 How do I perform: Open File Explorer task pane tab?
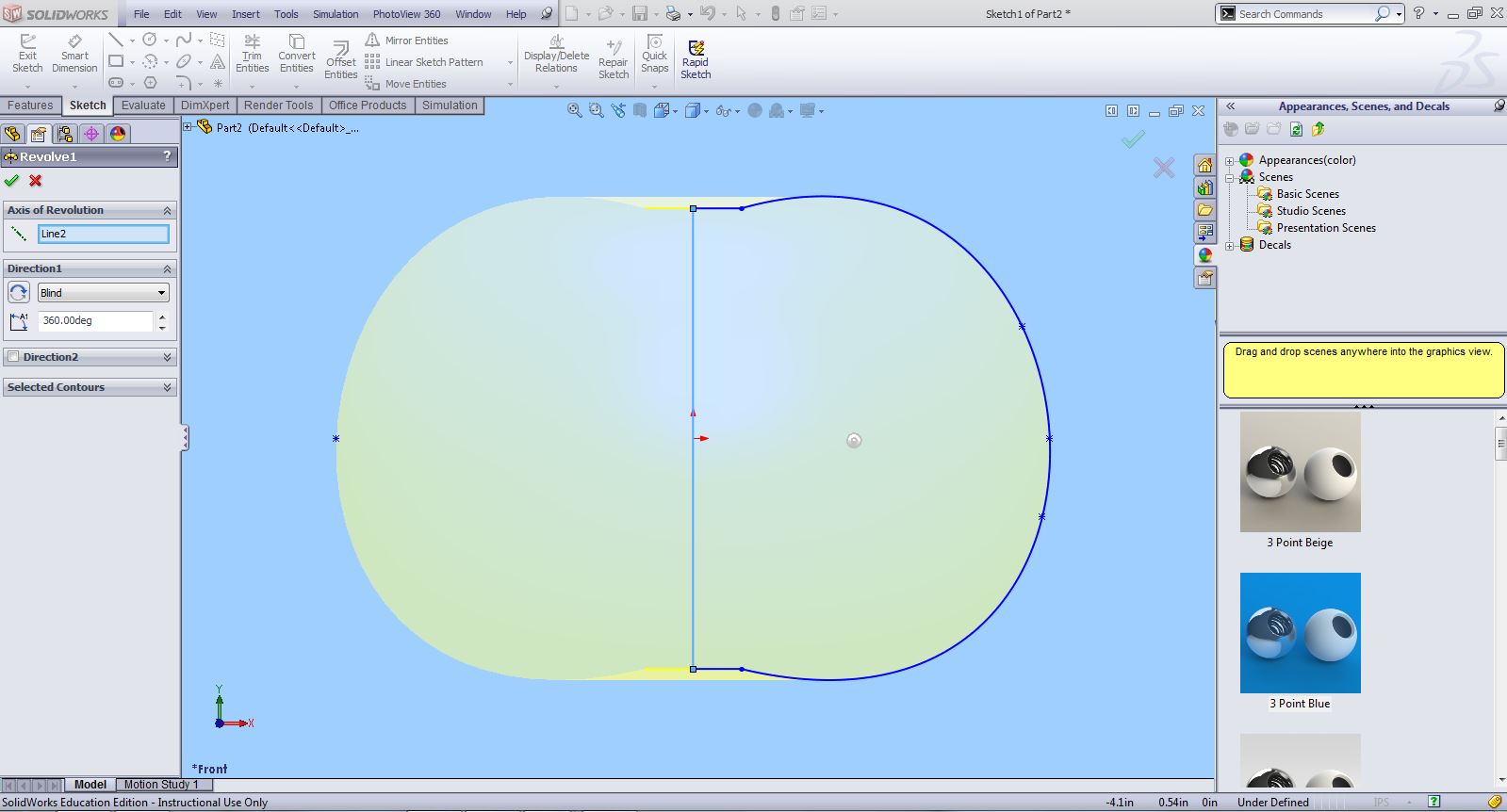(1204, 210)
